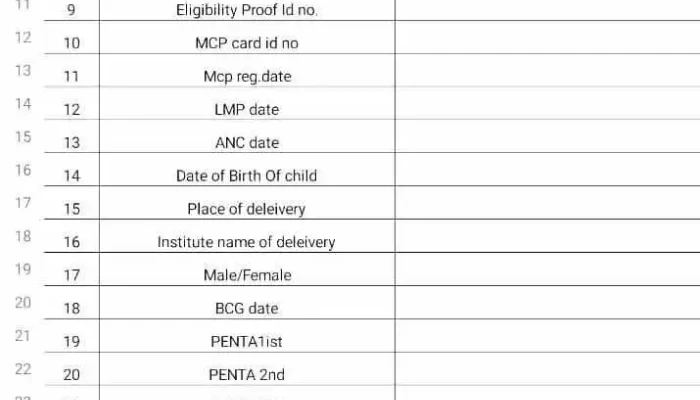Select the 'PENTA1ist' cell

point(247,336)
